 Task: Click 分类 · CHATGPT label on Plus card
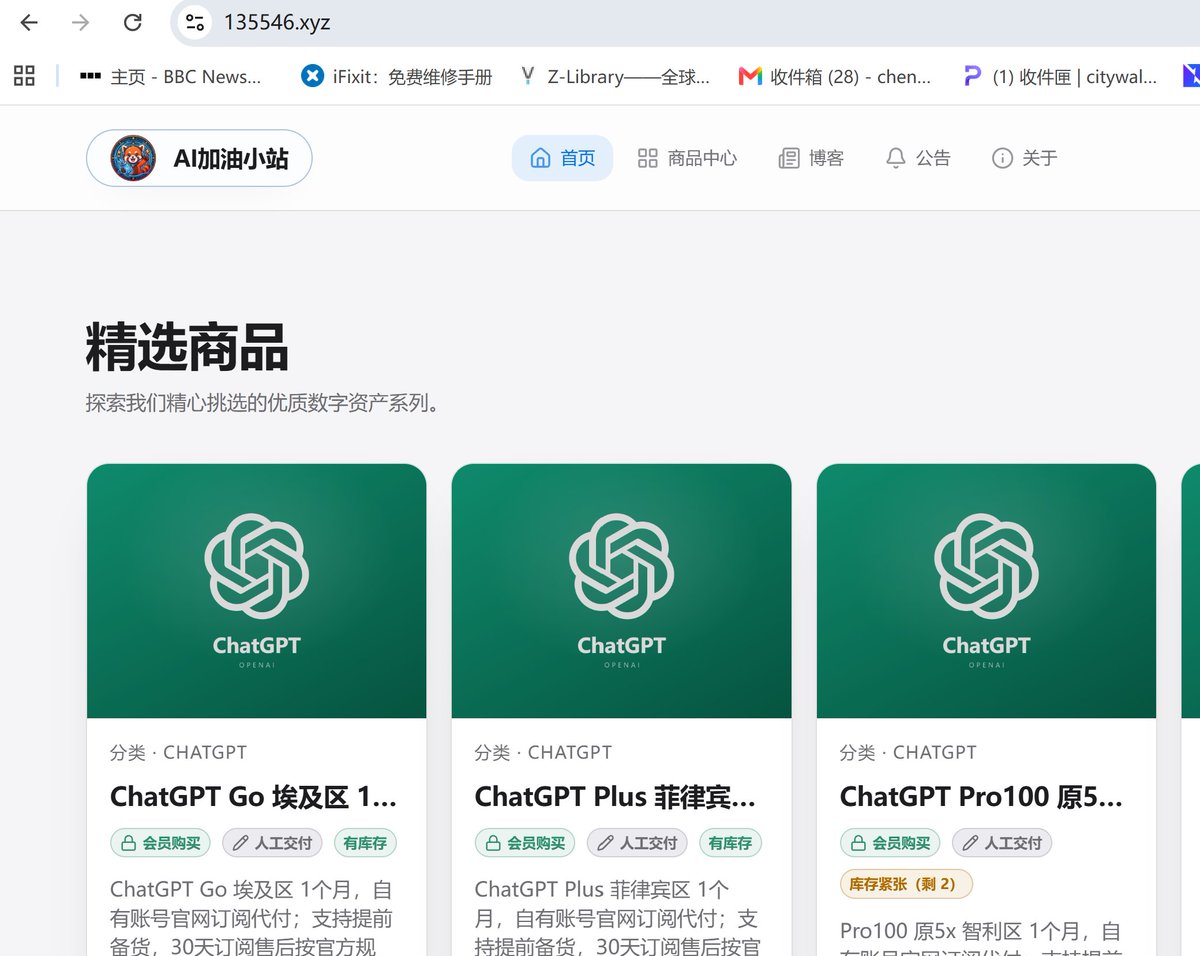click(x=544, y=752)
